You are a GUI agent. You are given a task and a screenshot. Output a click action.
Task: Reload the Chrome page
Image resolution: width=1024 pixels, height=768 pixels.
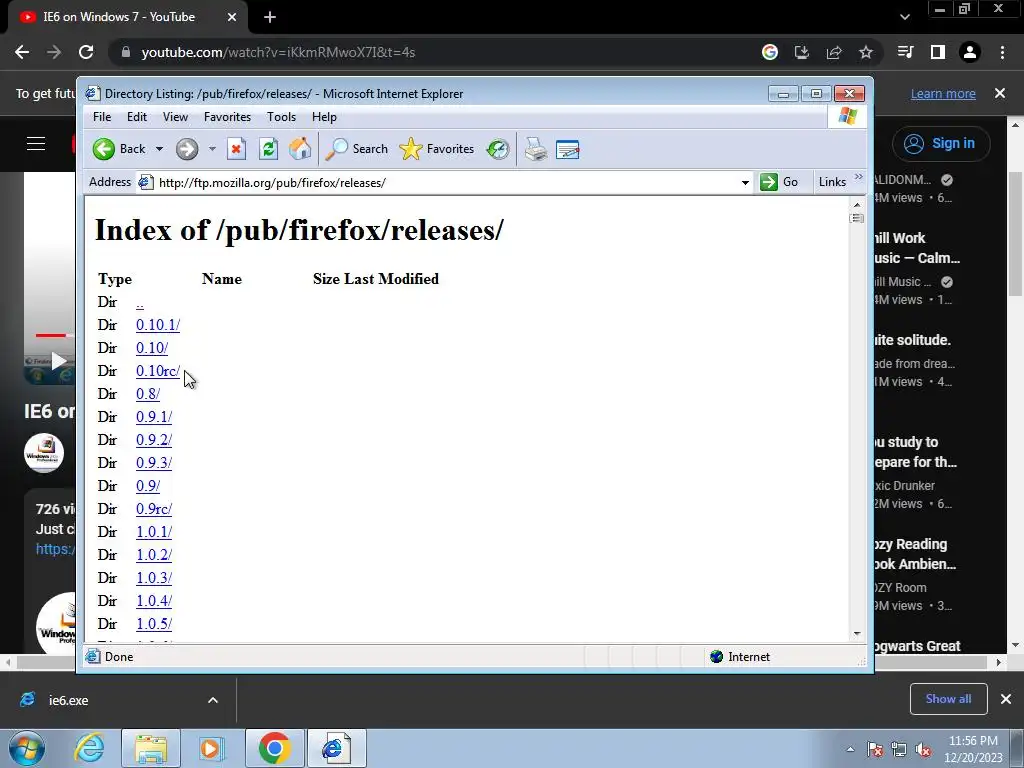(86, 52)
